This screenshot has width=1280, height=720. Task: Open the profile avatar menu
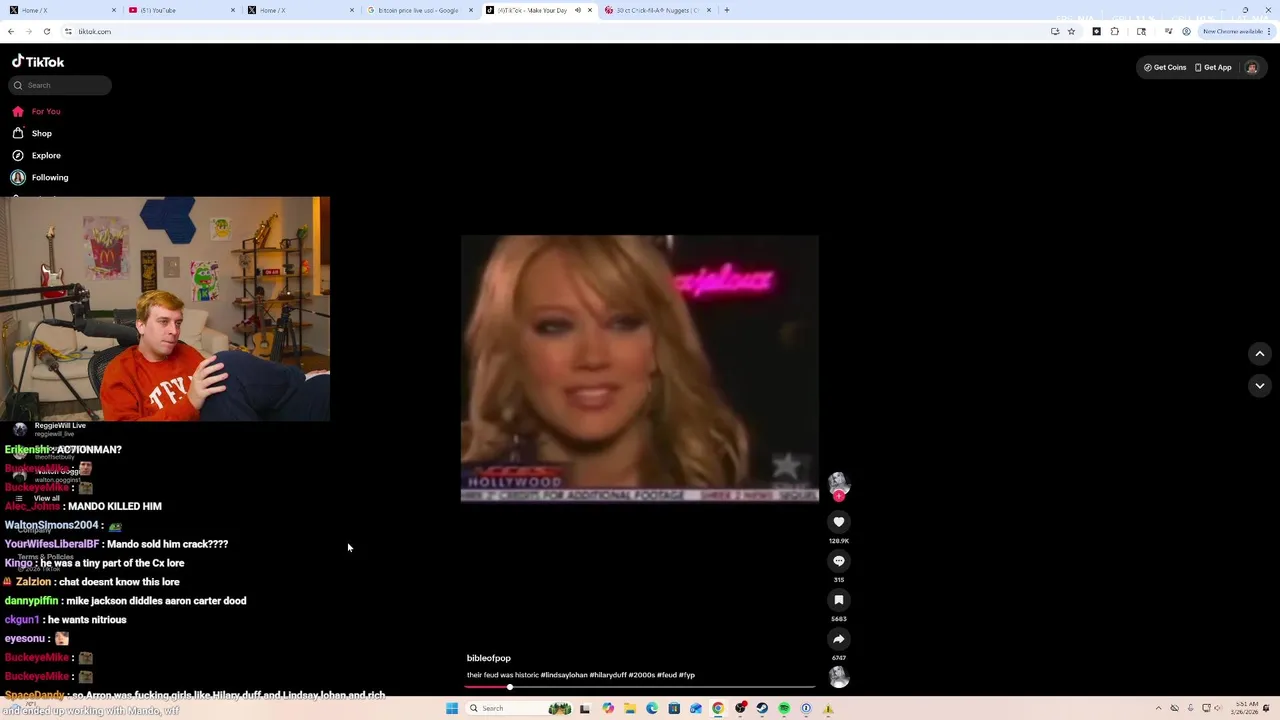(x=1251, y=67)
